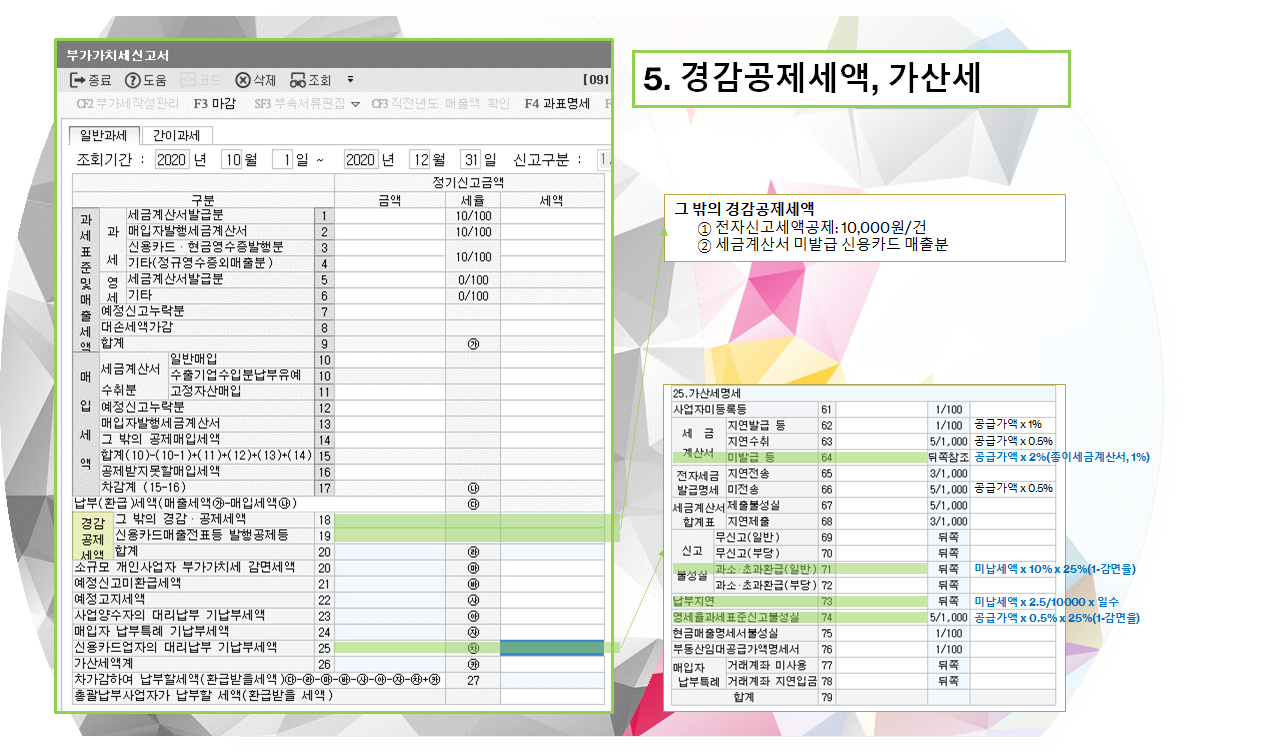Open the 신고구분 selection field
This screenshot has width=1280, height=753.
coord(604,159)
